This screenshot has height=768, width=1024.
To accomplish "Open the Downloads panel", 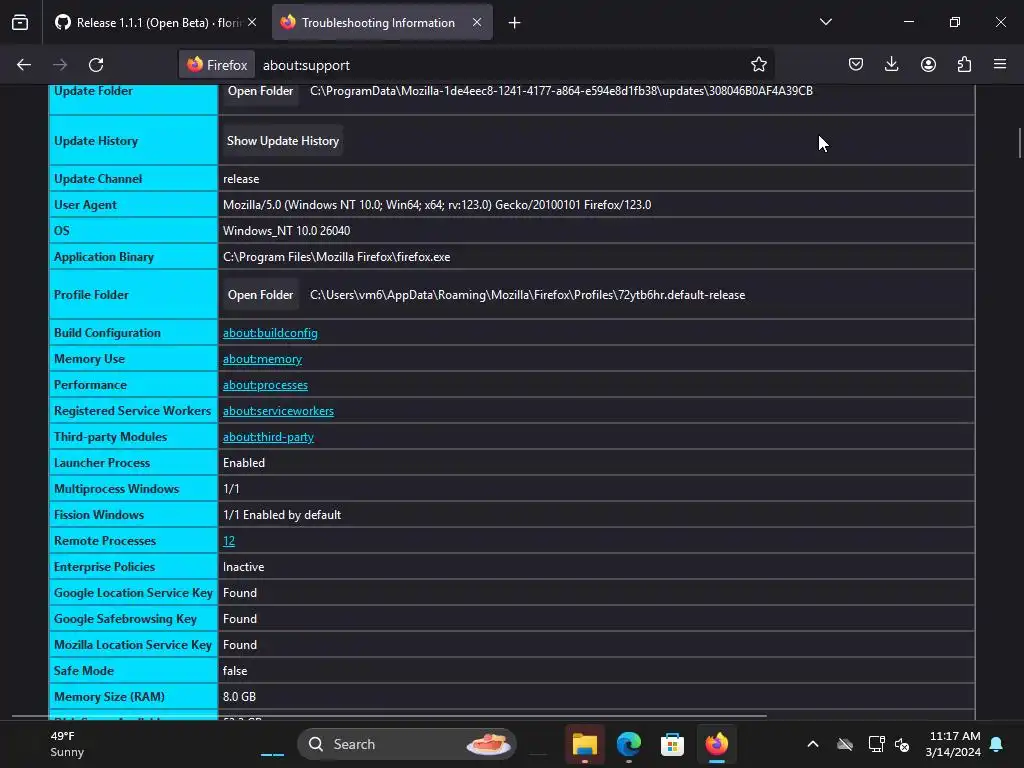I will 891,64.
